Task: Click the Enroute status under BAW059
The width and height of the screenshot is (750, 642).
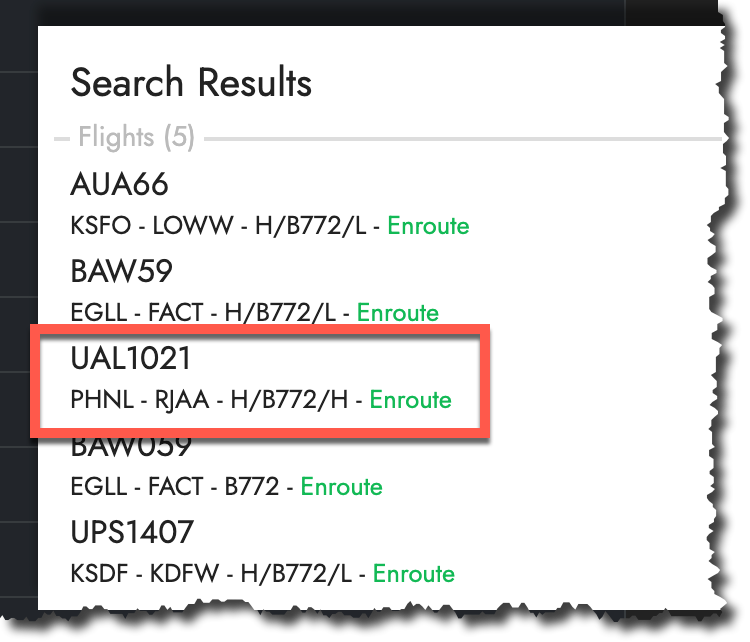Action: point(342,487)
